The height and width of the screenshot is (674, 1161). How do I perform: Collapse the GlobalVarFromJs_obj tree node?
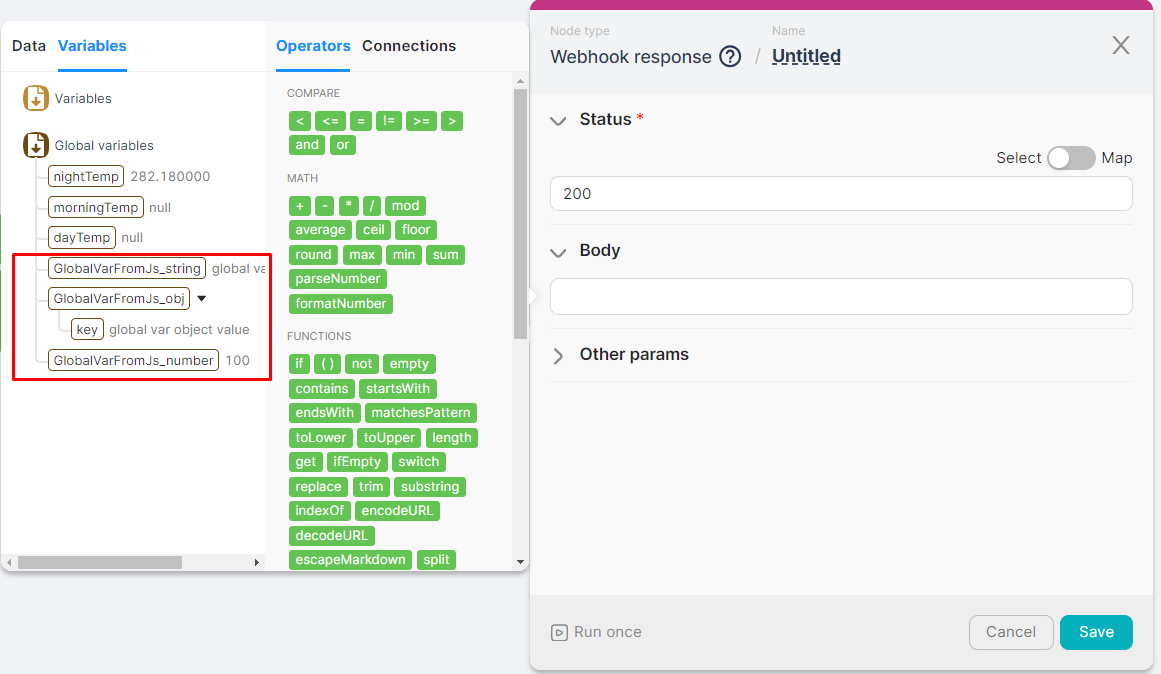click(201, 298)
